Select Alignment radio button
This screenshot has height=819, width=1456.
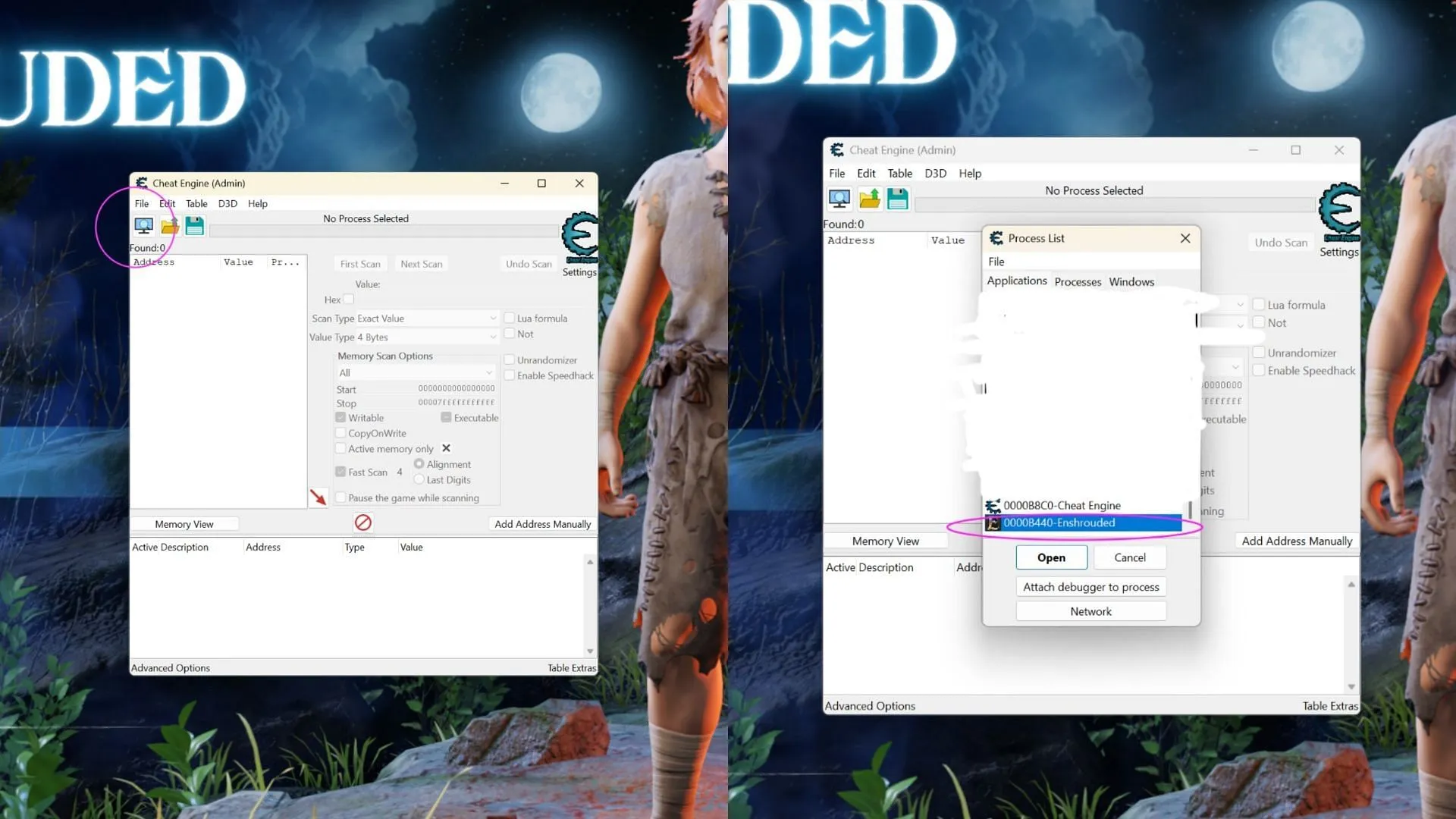419,464
